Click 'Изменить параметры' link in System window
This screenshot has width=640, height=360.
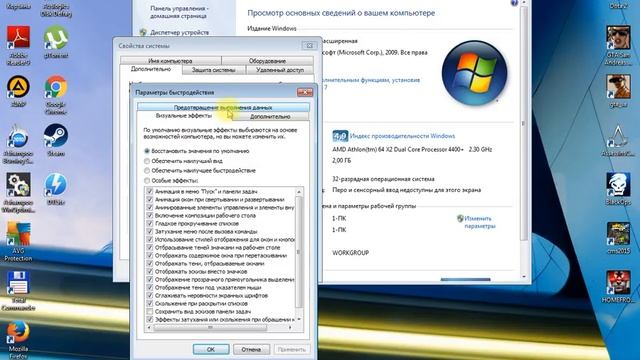480,222
